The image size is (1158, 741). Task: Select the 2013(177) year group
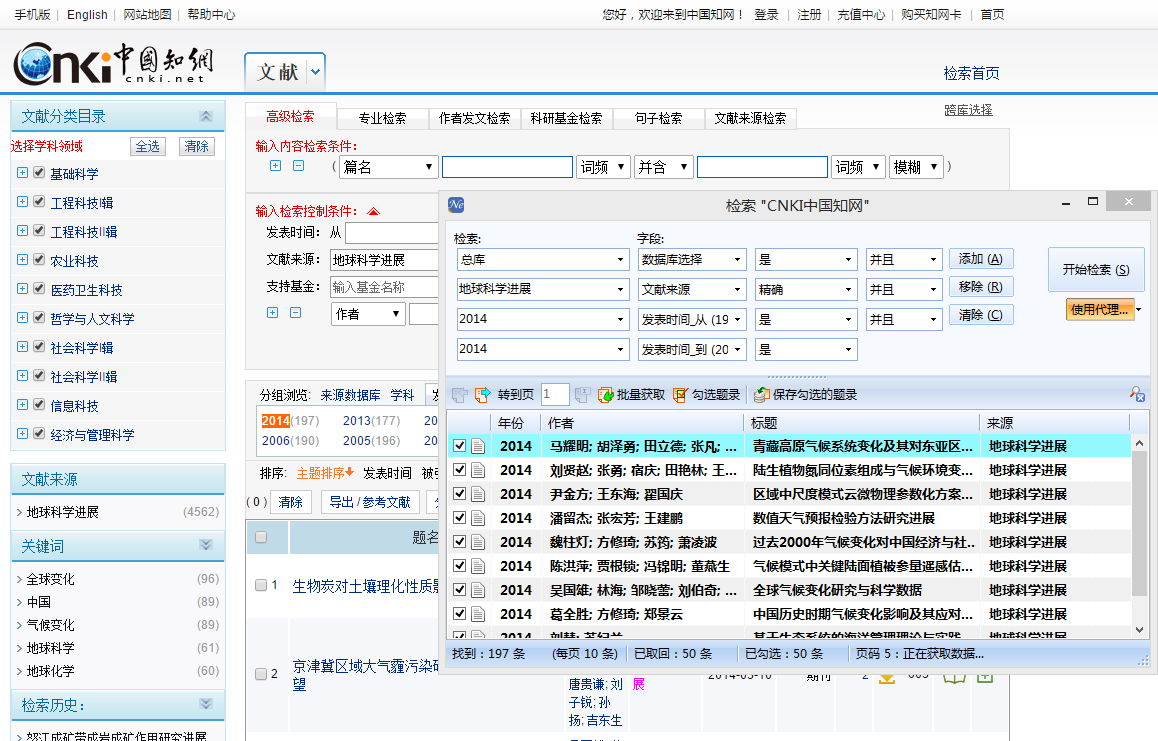coord(371,420)
